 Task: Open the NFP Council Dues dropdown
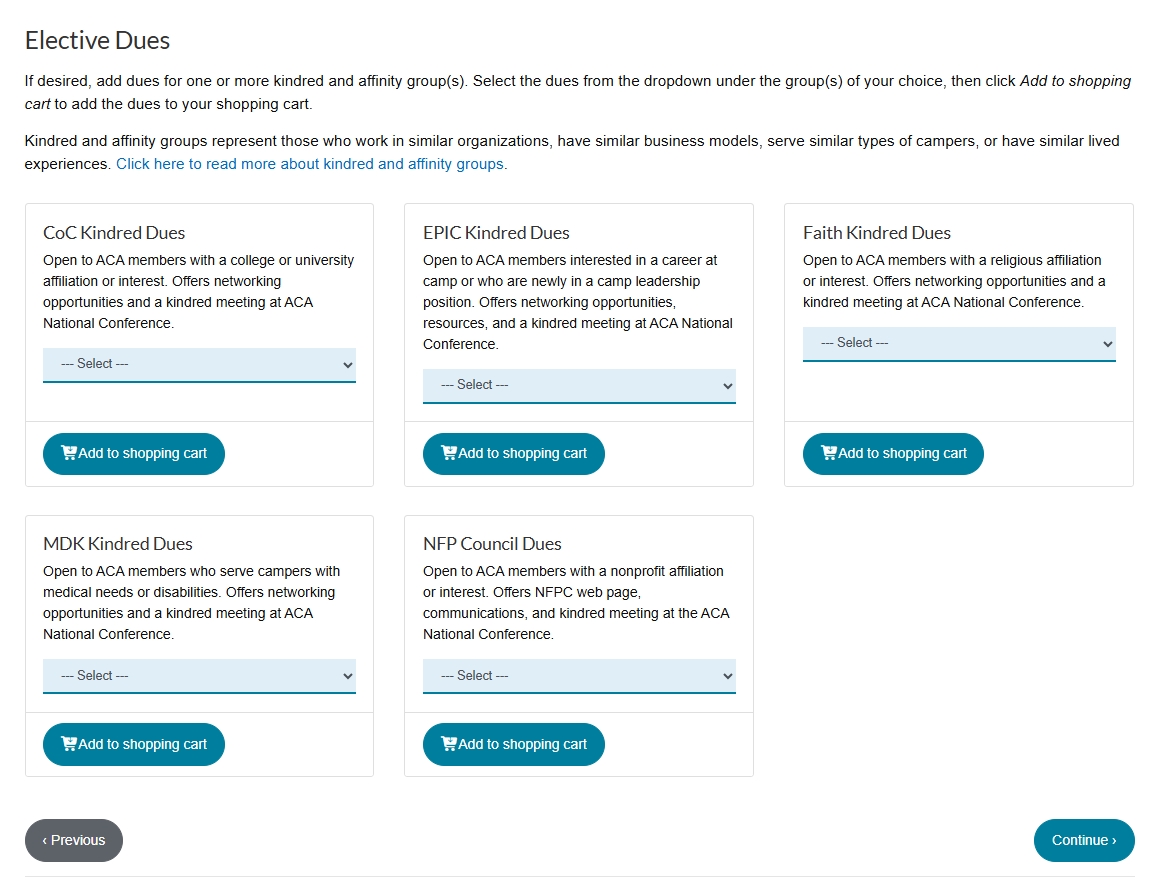pos(579,676)
